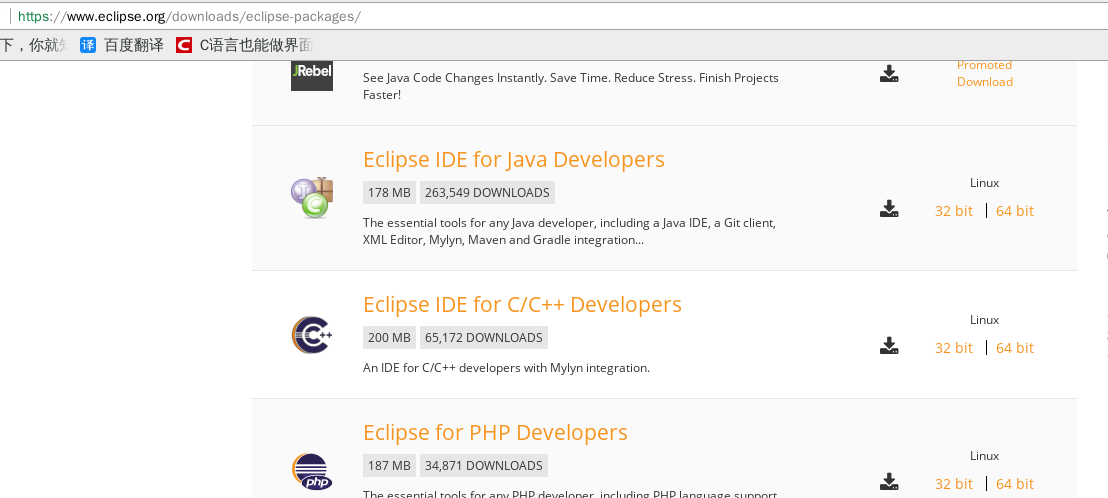
Task: Click the download icon in the JRebel row
Action: pyautogui.click(x=889, y=73)
